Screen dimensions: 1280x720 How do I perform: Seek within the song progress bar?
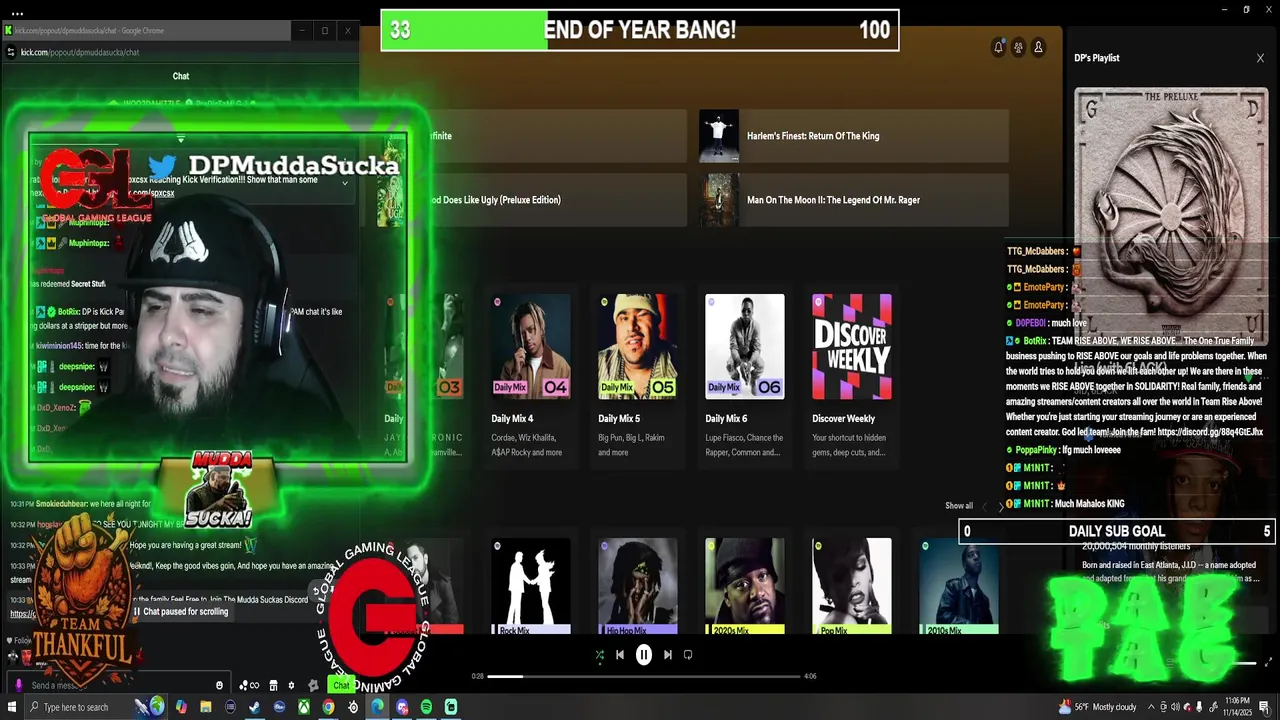coord(644,676)
